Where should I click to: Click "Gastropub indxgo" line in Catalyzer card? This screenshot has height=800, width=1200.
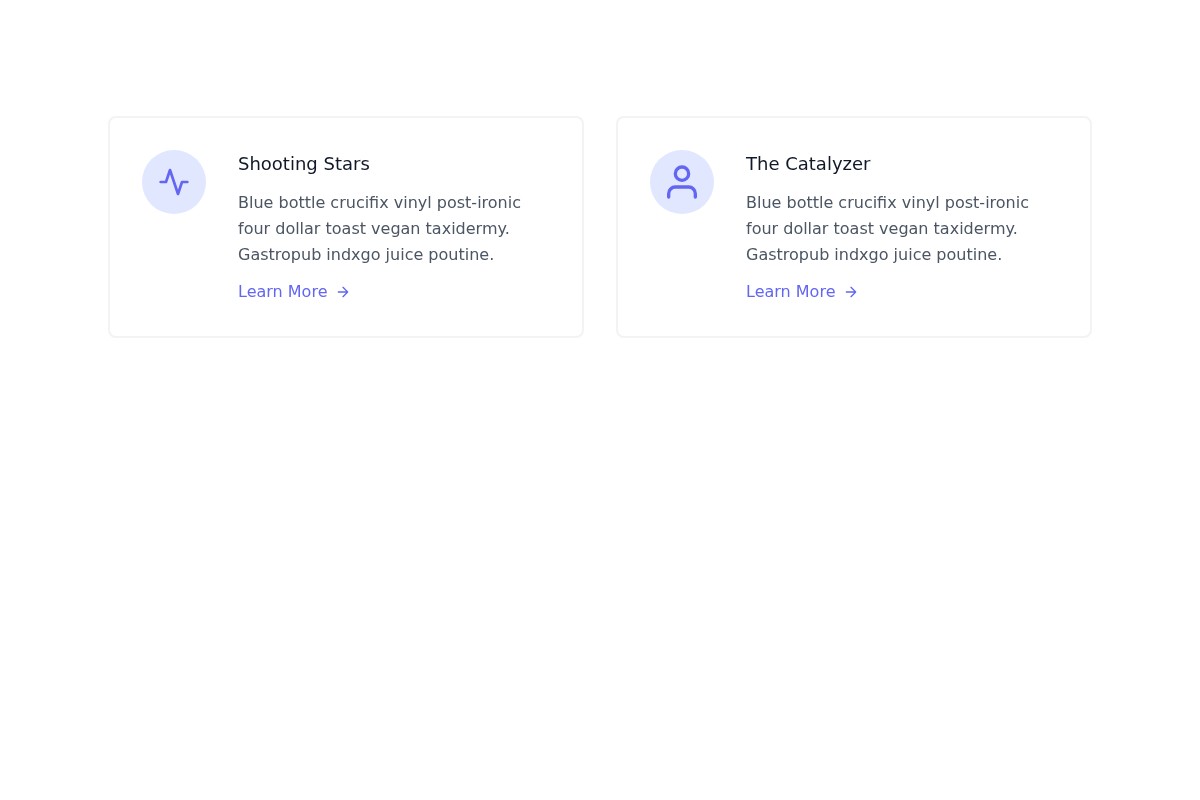[x=874, y=255]
